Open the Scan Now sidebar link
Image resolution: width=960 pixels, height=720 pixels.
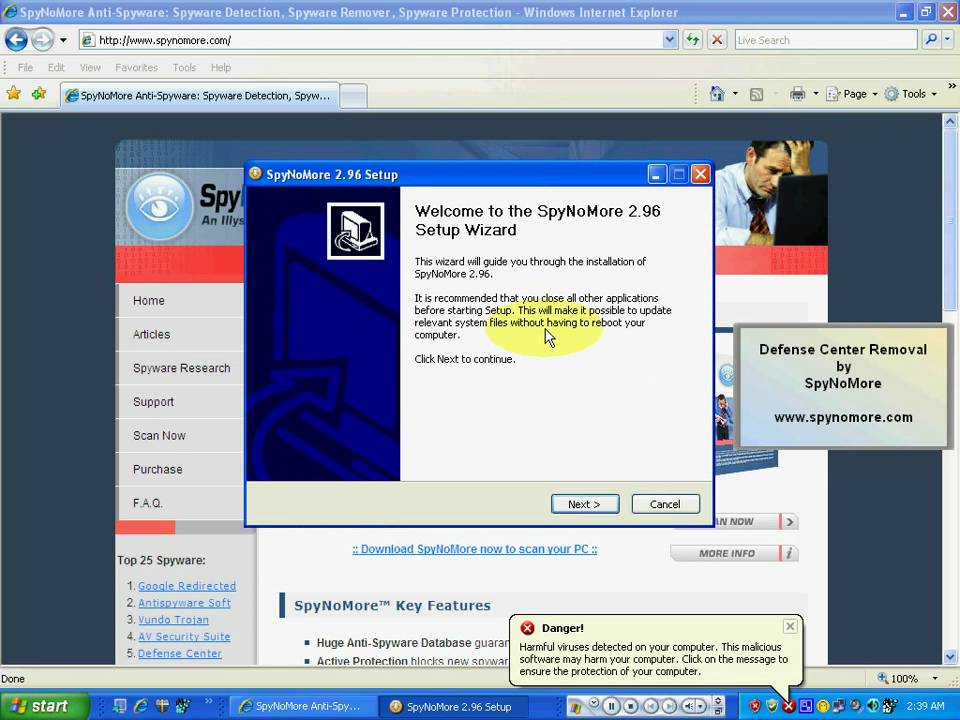point(159,435)
